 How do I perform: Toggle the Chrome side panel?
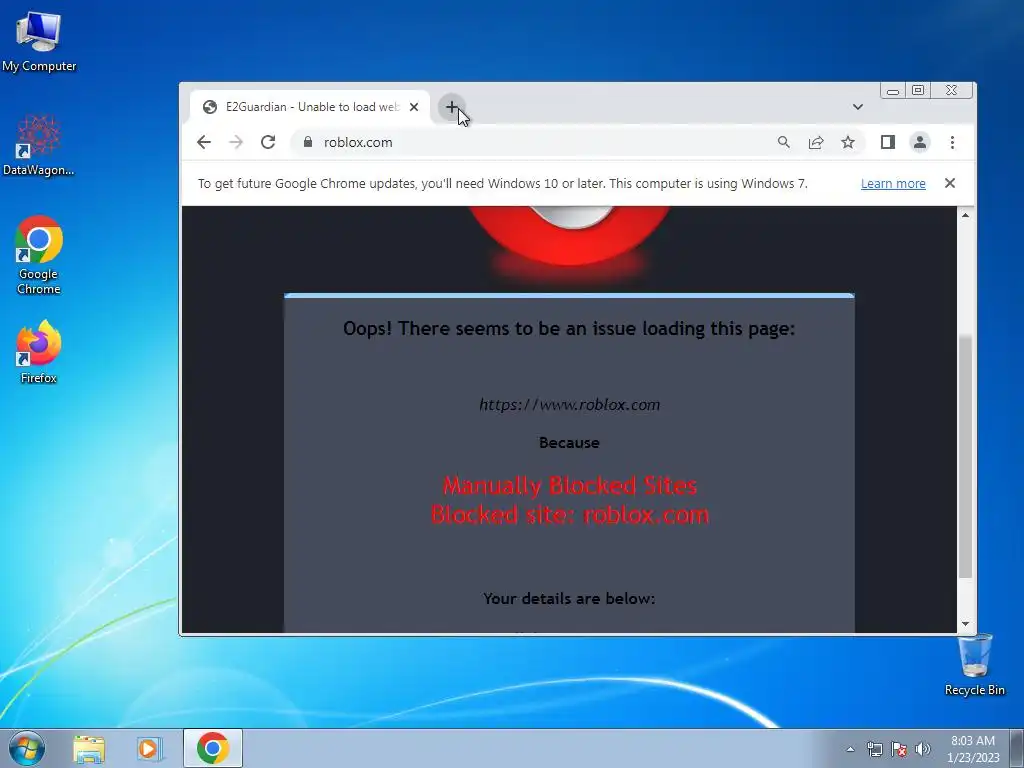888,142
